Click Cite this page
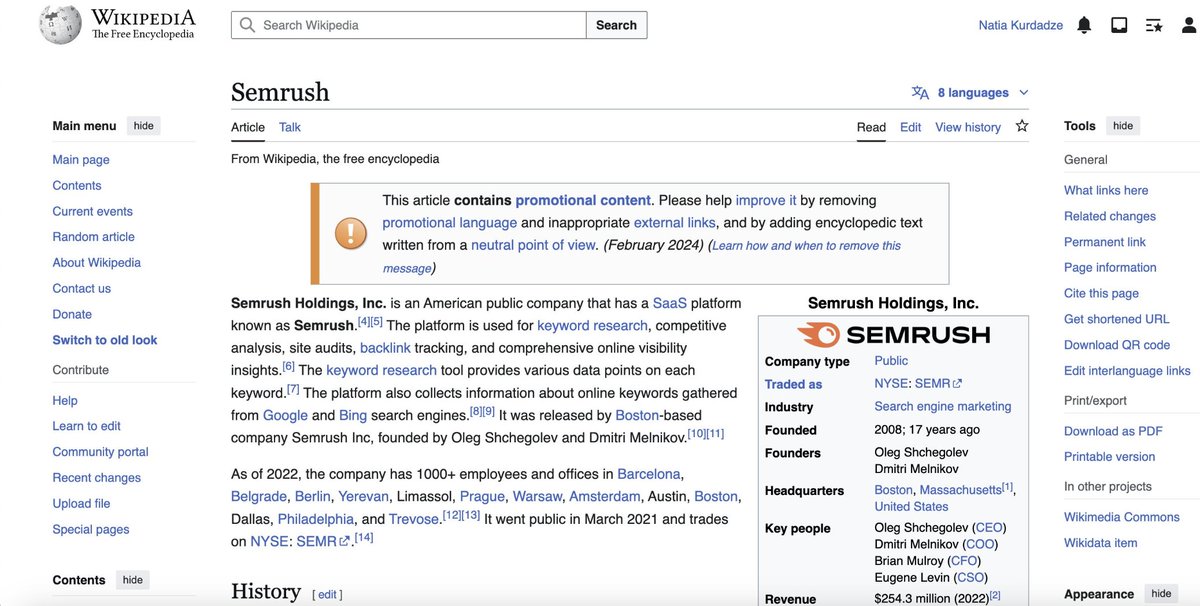This screenshot has height=606, width=1200. tap(1101, 294)
